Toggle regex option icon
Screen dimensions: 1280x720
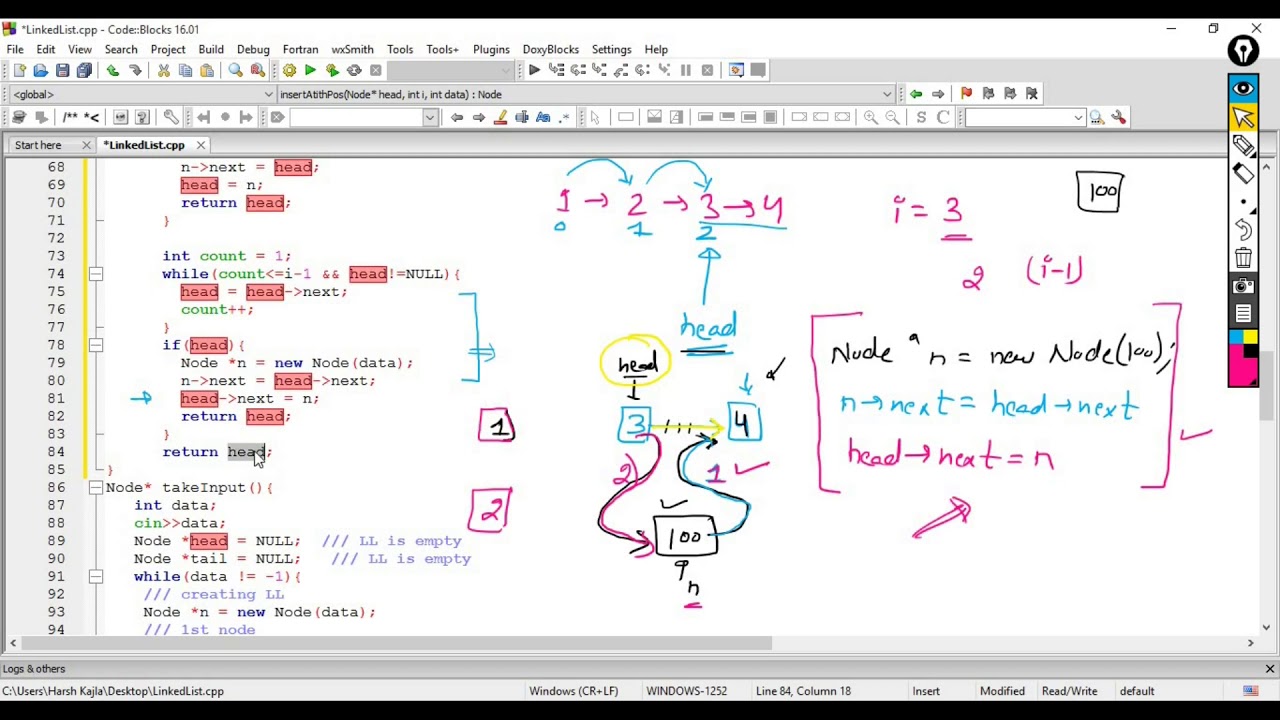tap(565, 118)
